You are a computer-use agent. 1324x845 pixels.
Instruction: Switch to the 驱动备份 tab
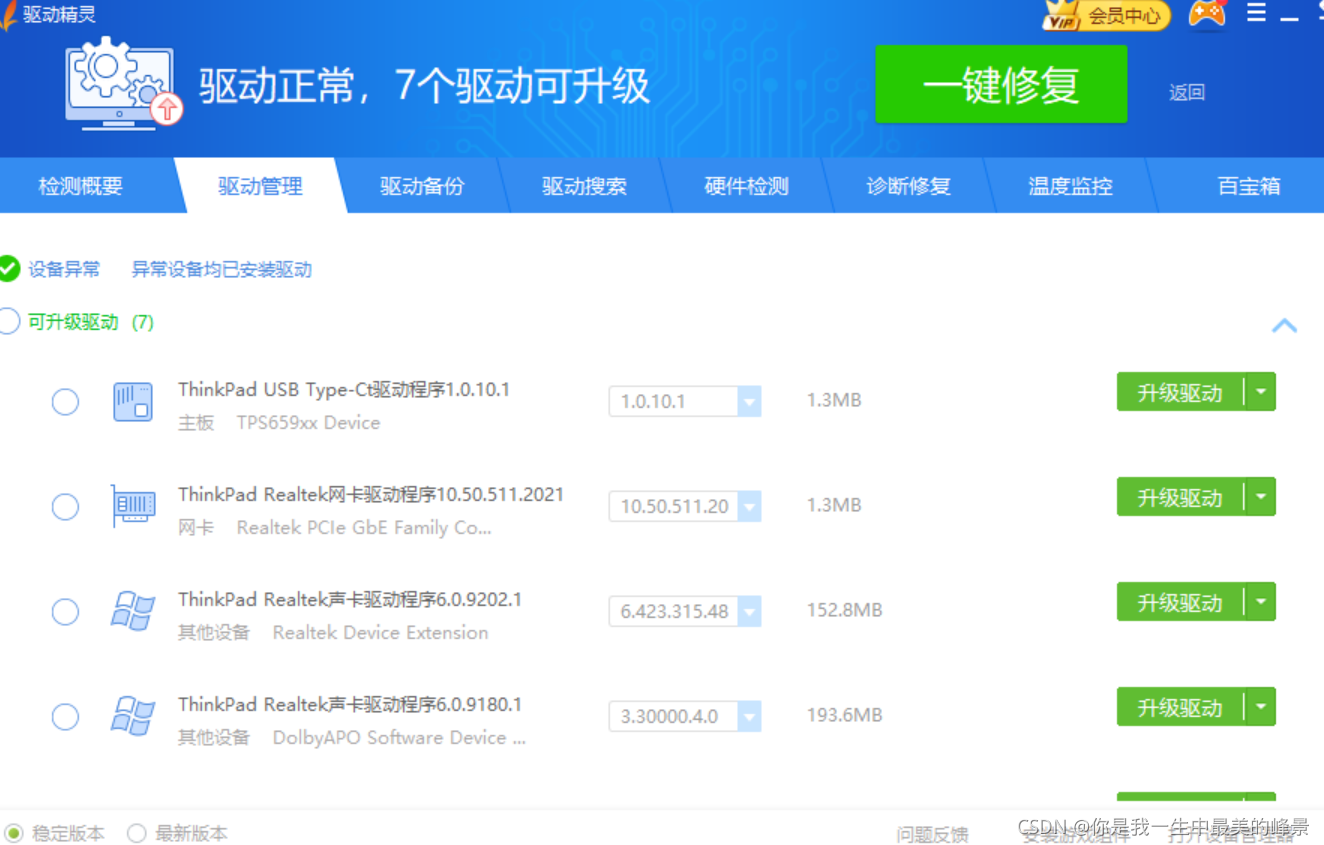(x=422, y=186)
